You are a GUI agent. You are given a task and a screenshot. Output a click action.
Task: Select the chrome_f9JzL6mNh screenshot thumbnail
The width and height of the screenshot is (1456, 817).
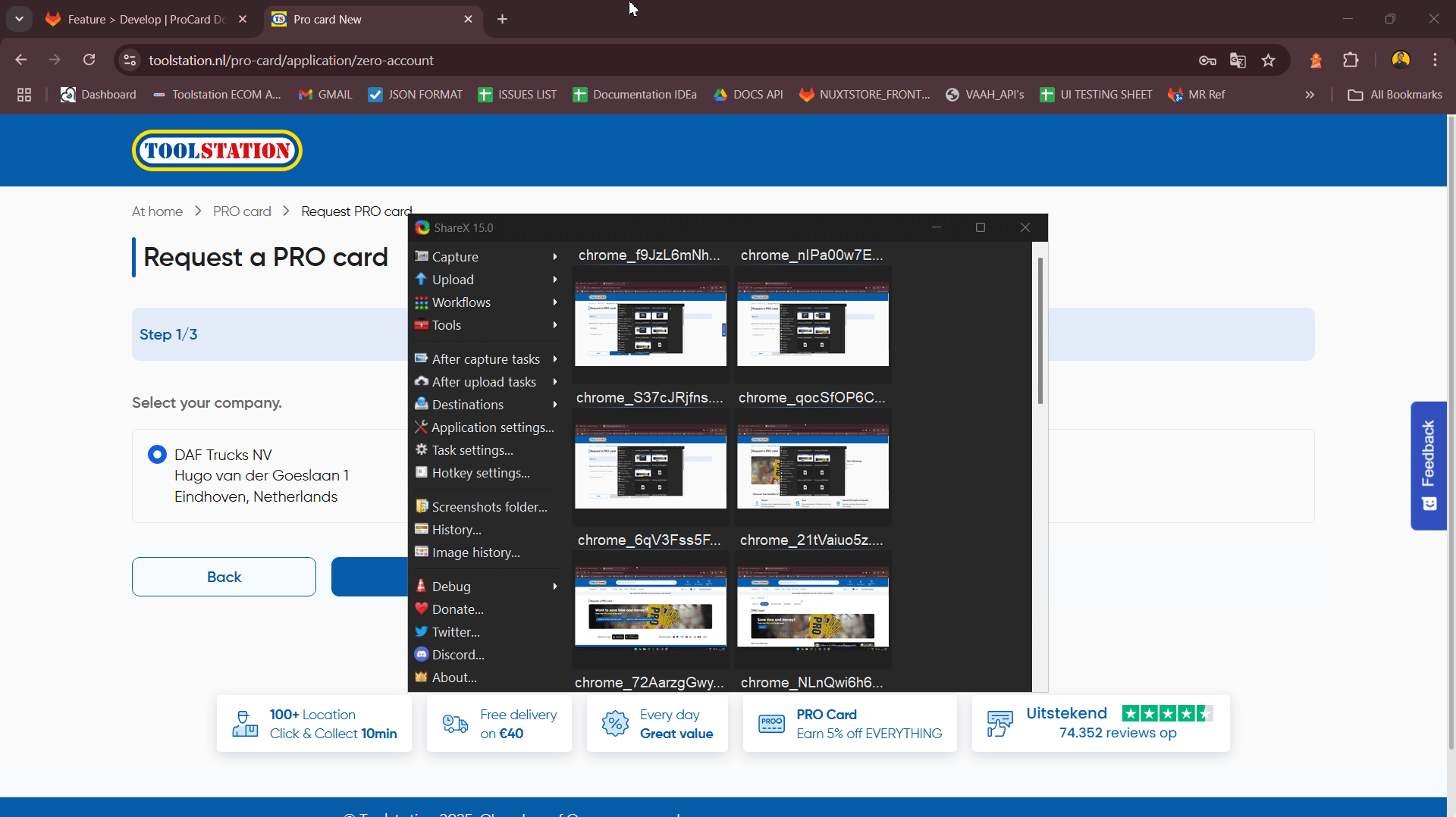click(x=650, y=324)
